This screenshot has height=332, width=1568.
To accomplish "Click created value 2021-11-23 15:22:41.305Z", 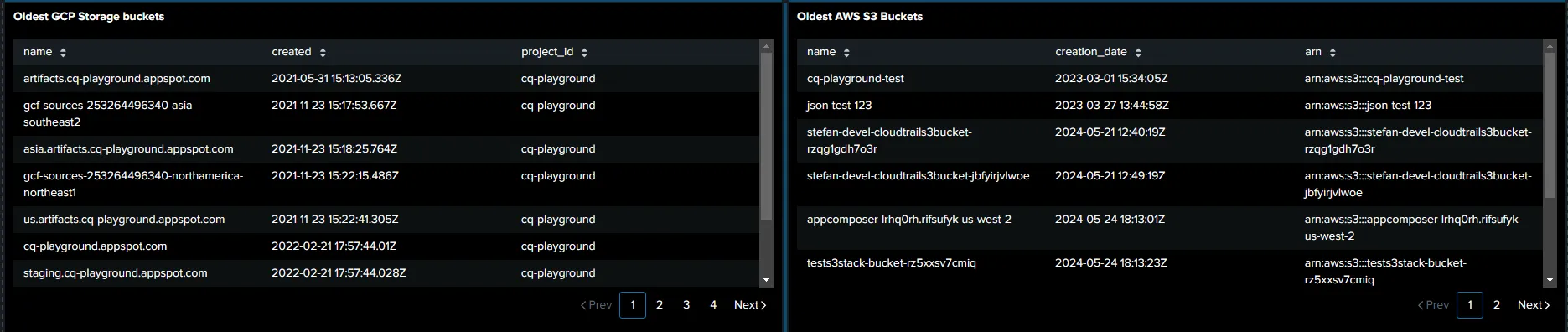I will (335, 220).
